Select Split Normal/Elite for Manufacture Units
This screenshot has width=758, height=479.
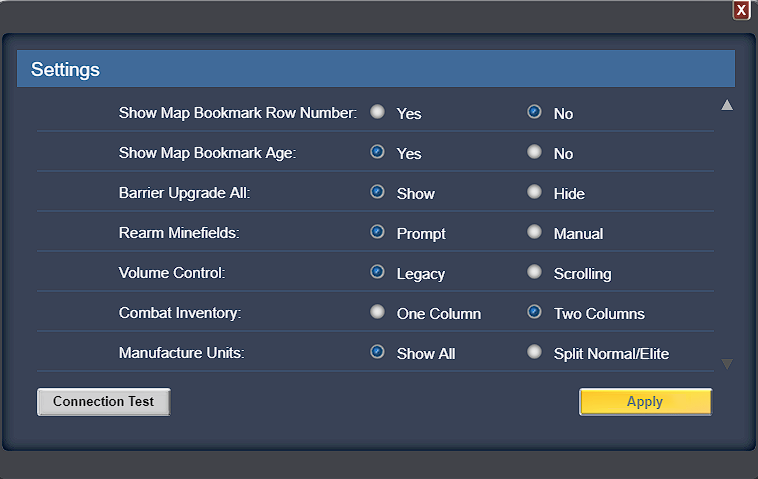pyautogui.click(x=534, y=352)
